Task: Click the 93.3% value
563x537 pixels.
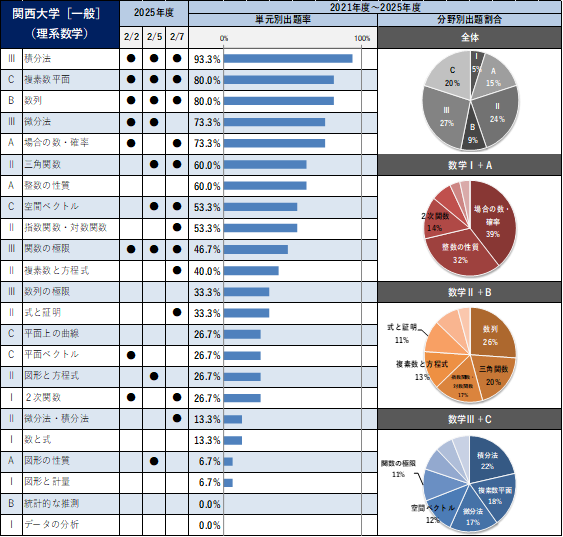Action: pyautogui.click(x=207, y=59)
